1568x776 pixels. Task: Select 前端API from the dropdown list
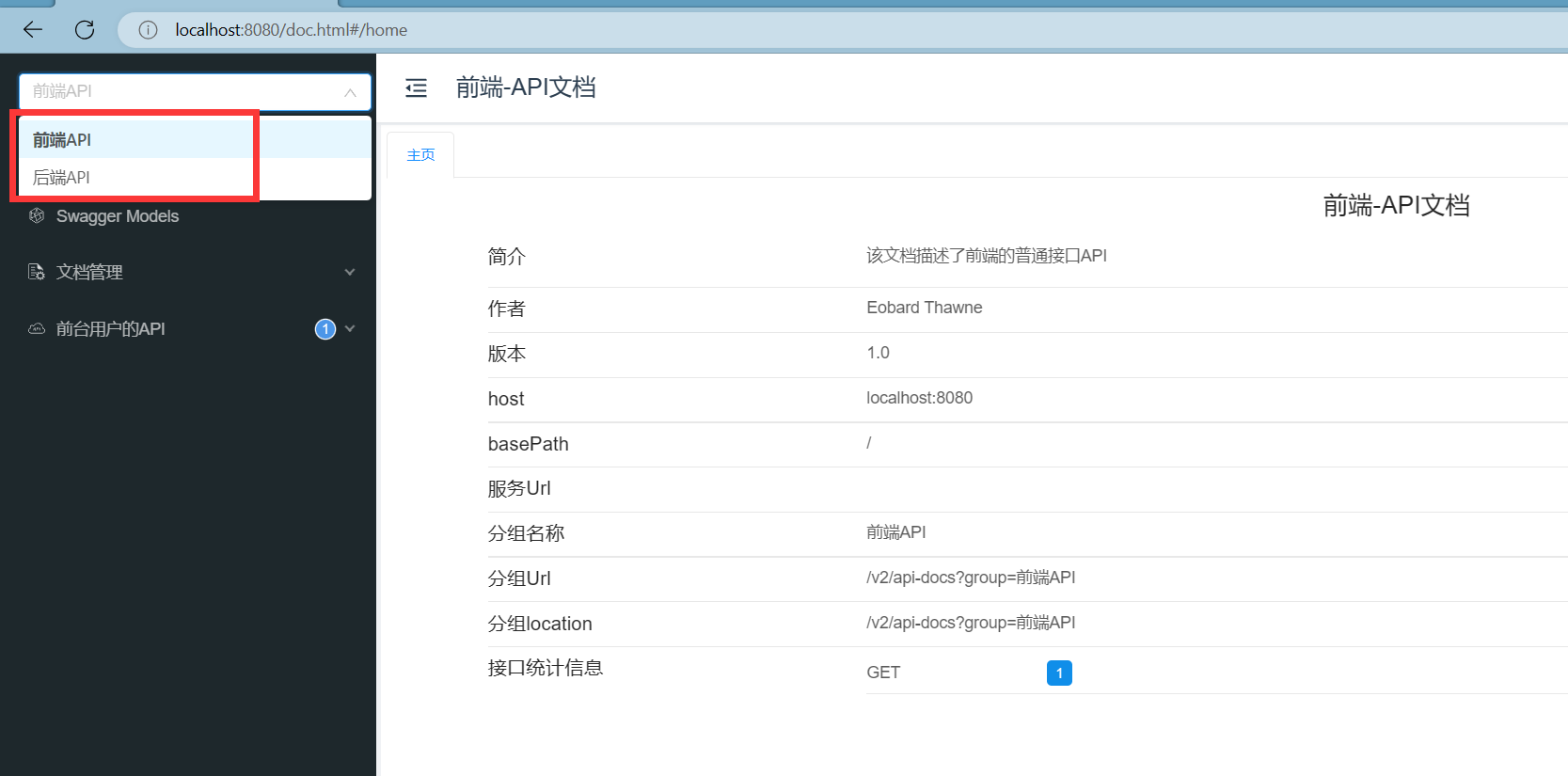[62, 140]
